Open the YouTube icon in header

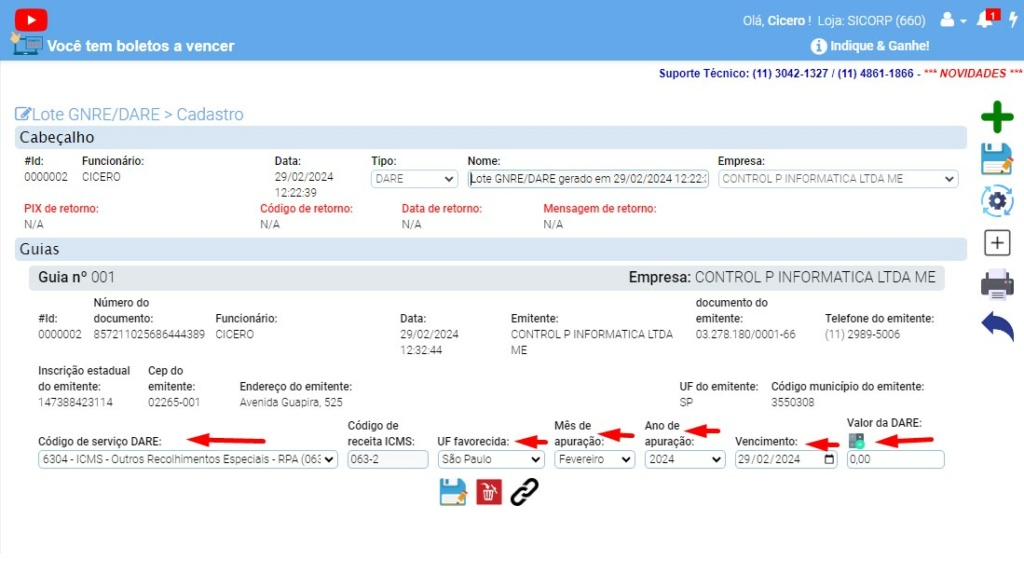31,20
